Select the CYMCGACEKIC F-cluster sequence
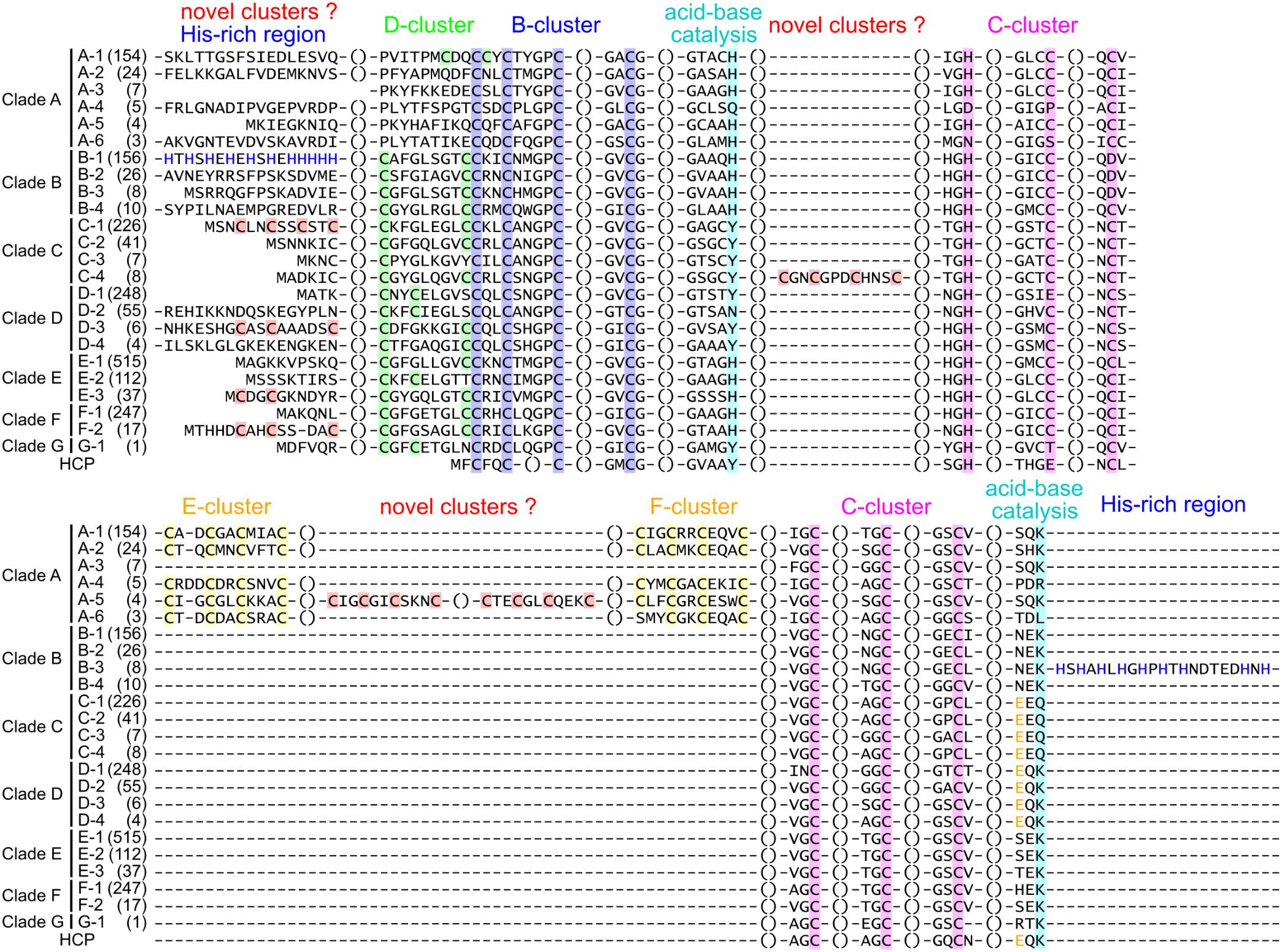The width and height of the screenshot is (1282, 952). pos(692,583)
